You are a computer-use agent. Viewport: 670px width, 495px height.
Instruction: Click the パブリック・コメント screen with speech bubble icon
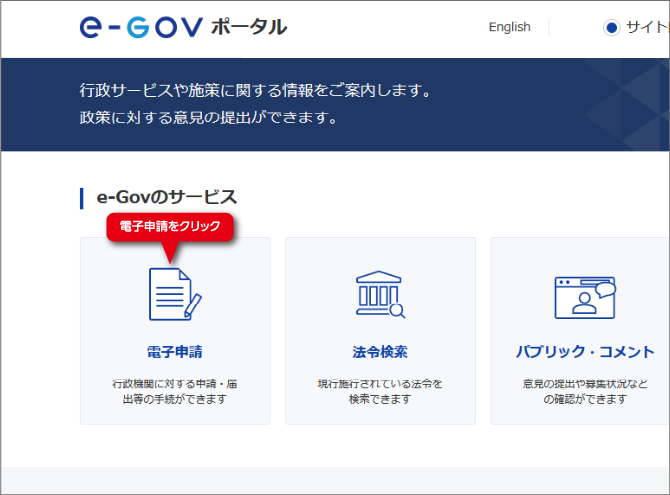pos(585,295)
